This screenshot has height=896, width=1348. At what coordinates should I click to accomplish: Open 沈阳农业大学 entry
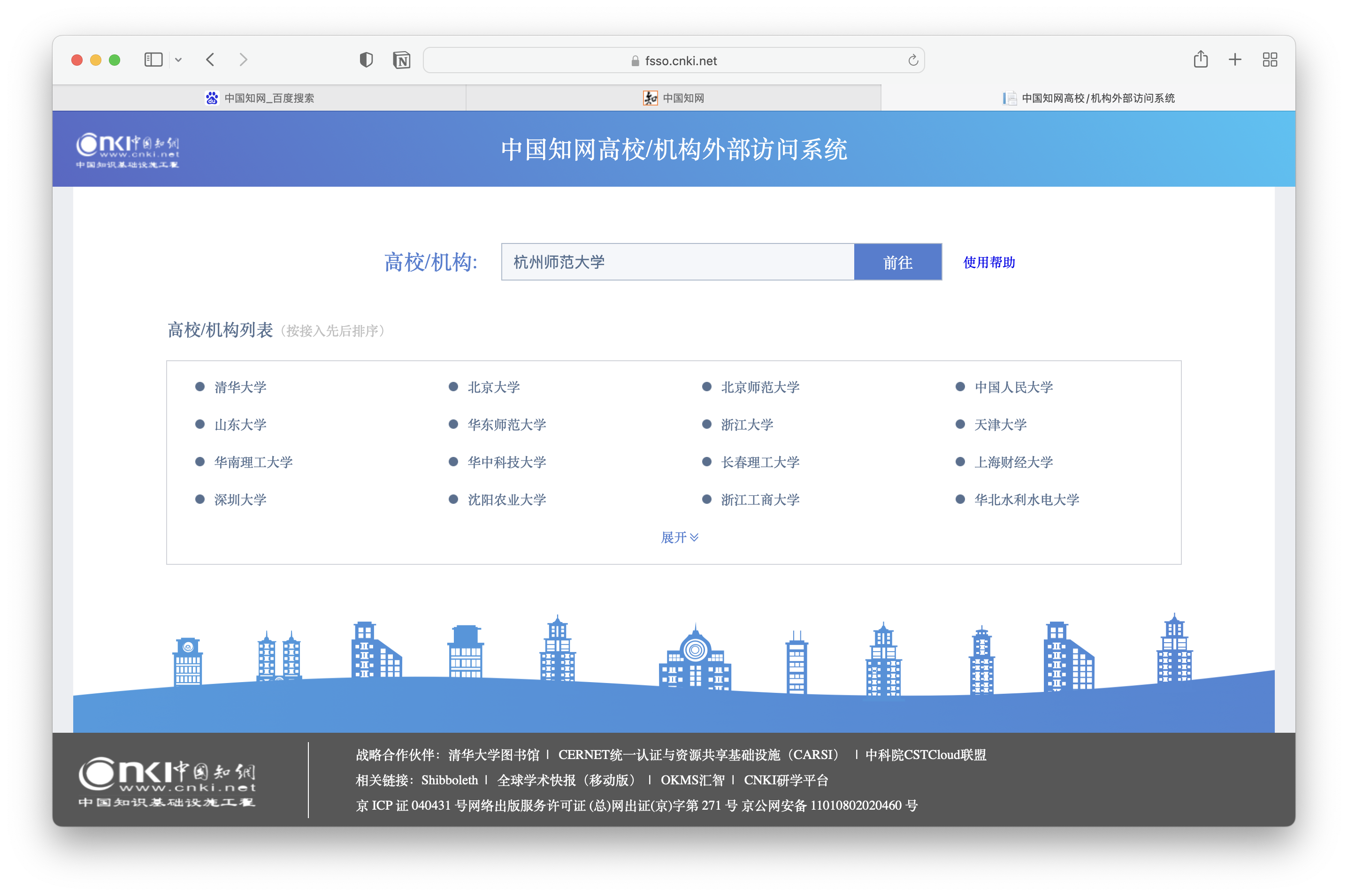(507, 500)
